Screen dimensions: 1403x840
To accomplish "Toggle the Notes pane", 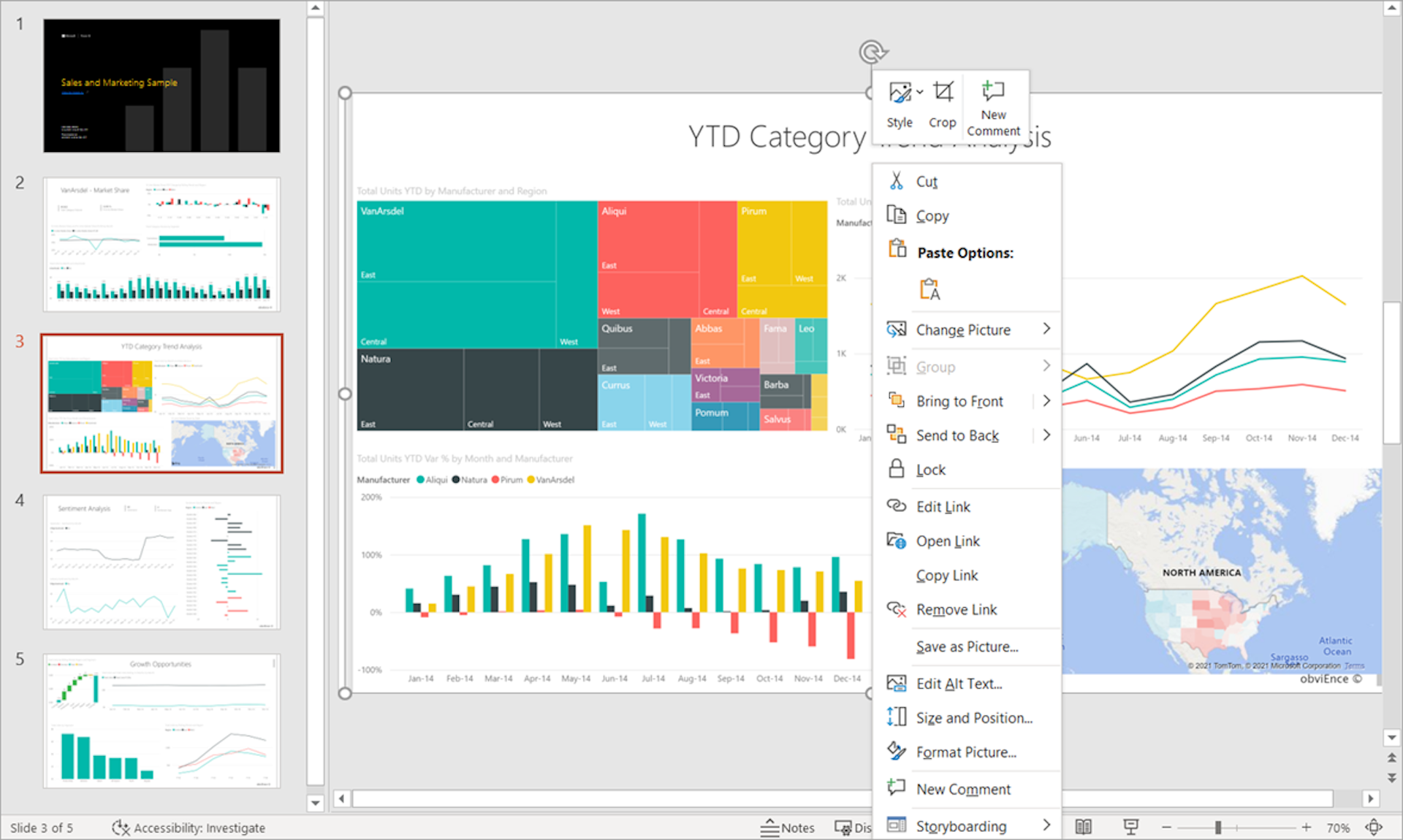I will click(x=788, y=828).
